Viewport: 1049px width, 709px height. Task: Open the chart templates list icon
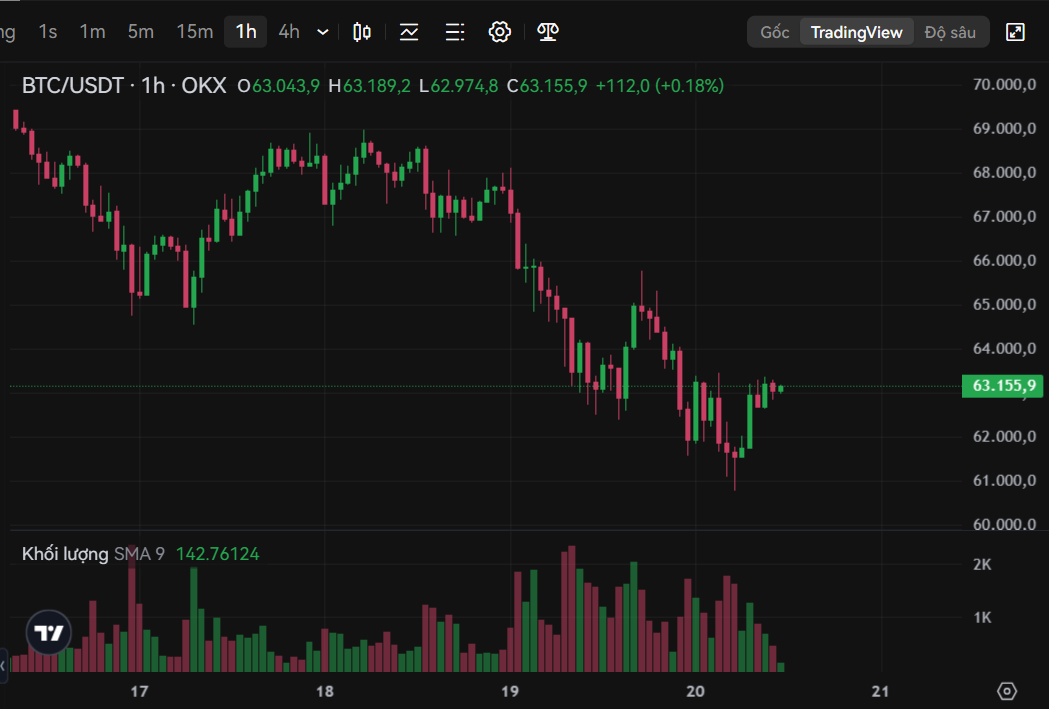(455, 31)
